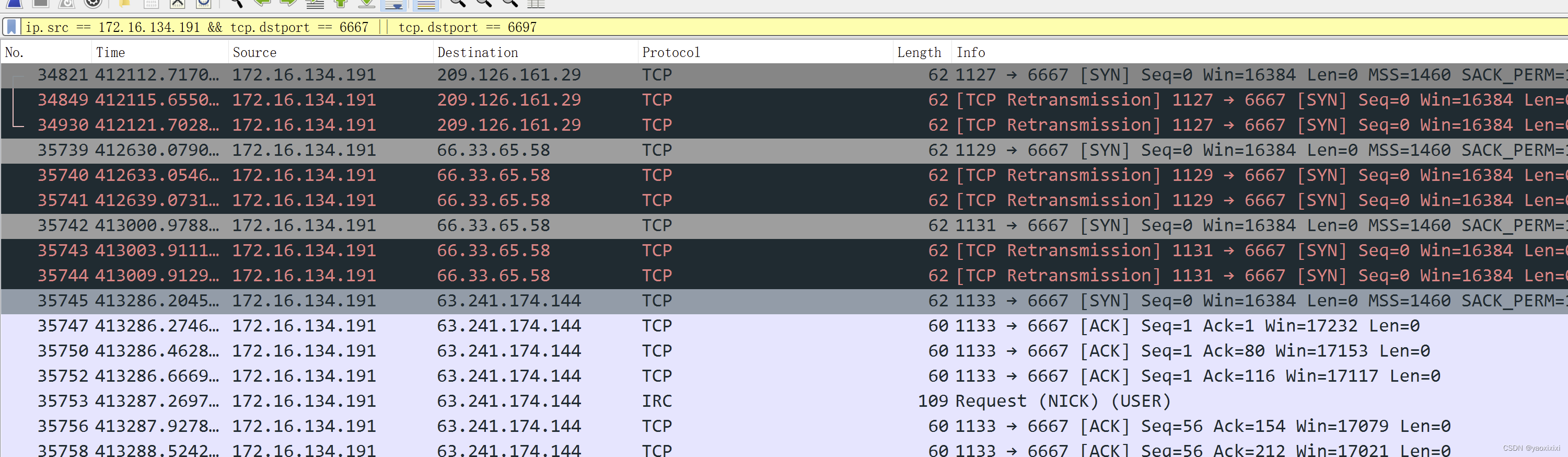Select packet 35758 with Ack=212

pos(784,449)
